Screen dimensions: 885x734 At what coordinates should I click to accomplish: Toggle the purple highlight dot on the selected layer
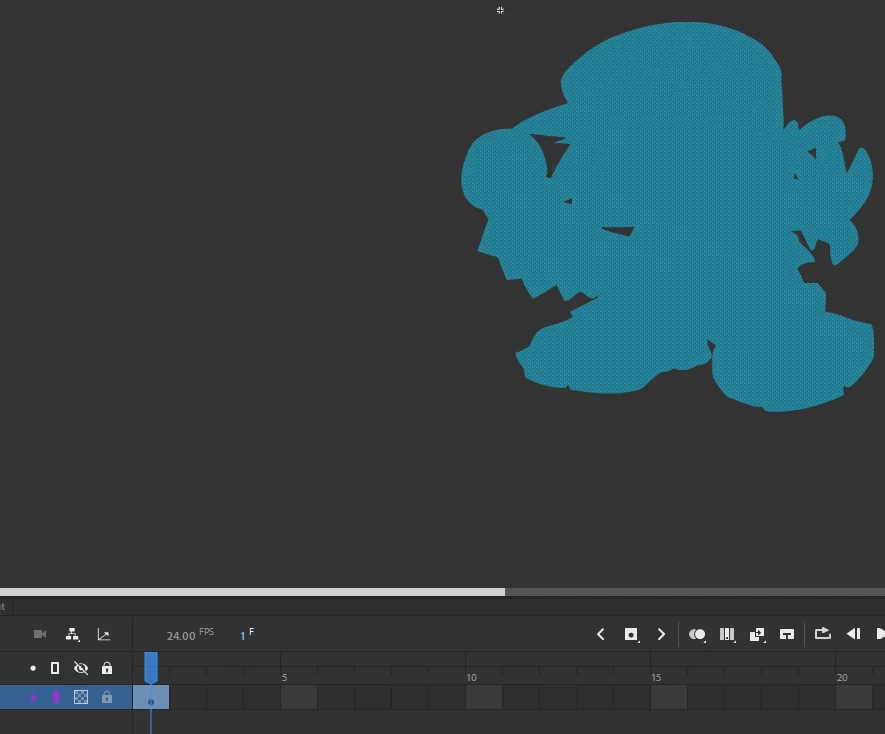click(x=33, y=698)
